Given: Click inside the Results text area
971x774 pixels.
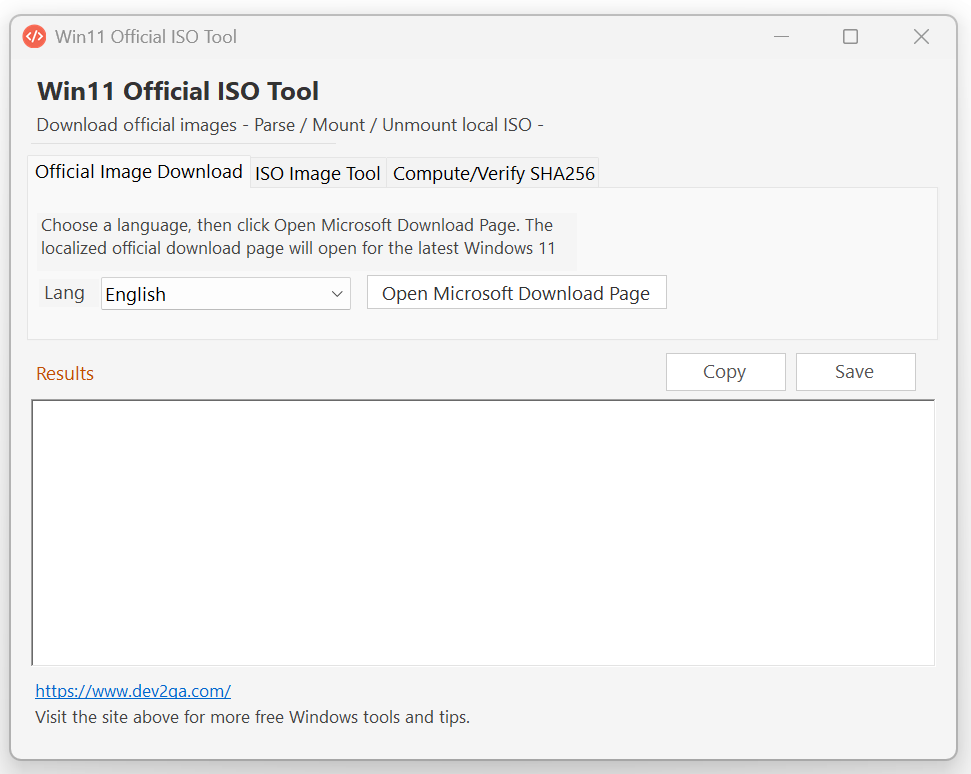Looking at the screenshot, I should tap(483, 533).
